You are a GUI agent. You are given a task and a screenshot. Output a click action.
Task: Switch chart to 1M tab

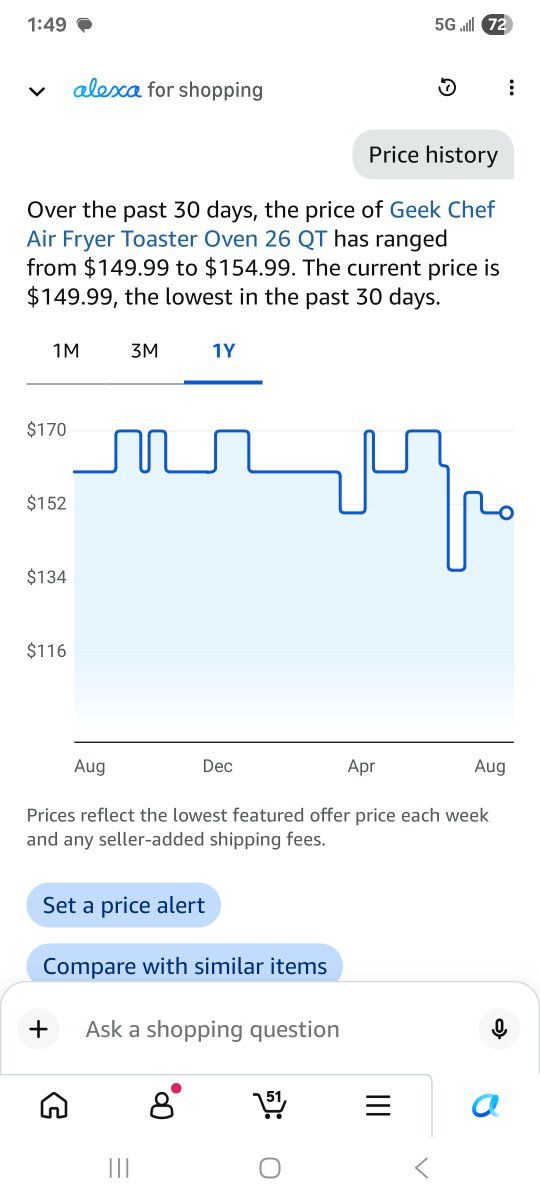click(x=66, y=351)
